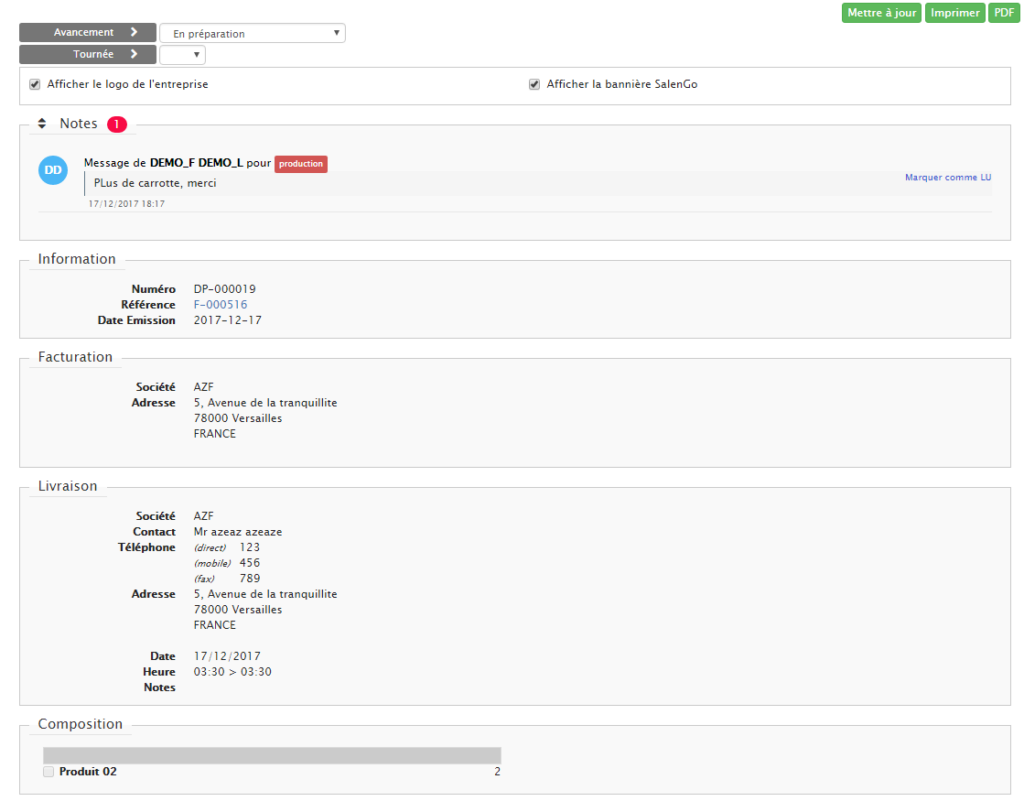This screenshot has width=1024, height=801.
Task: Export using the PDF button
Action: 1004,13
